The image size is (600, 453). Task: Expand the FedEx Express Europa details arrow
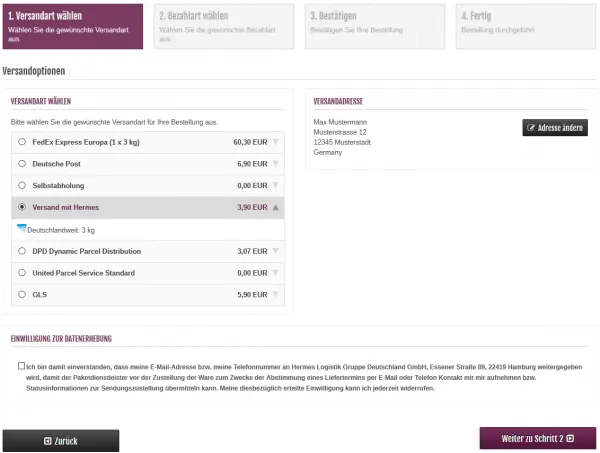pyautogui.click(x=276, y=142)
